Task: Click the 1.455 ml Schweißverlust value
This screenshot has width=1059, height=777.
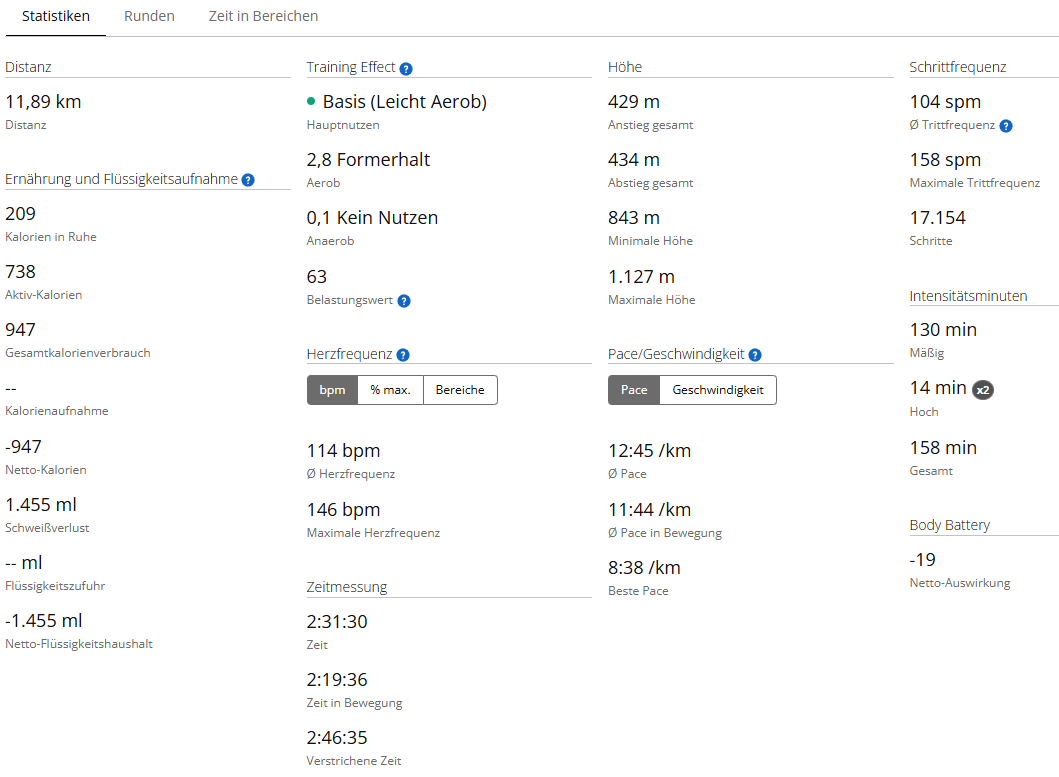Action: tap(41, 505)
